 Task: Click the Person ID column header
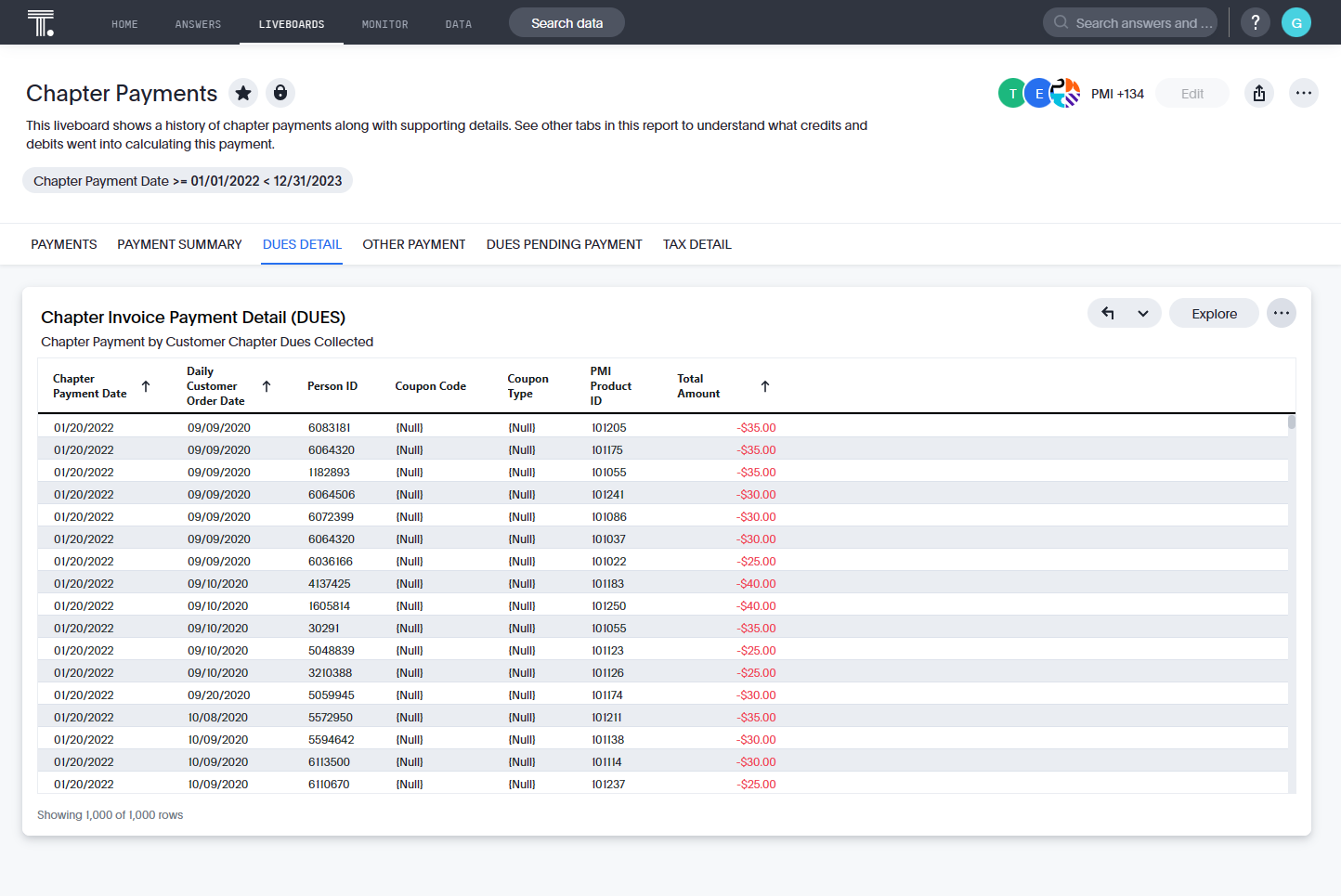coord(332,386)
